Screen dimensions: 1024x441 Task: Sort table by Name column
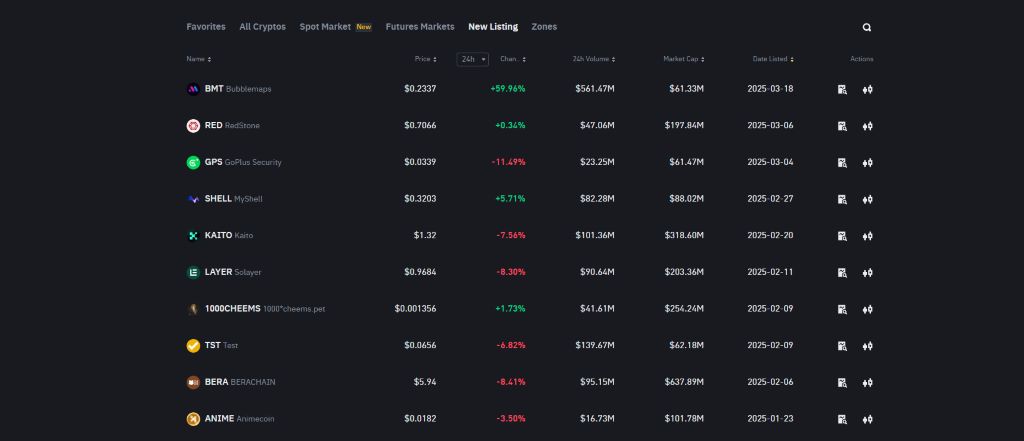pos(199,59)
